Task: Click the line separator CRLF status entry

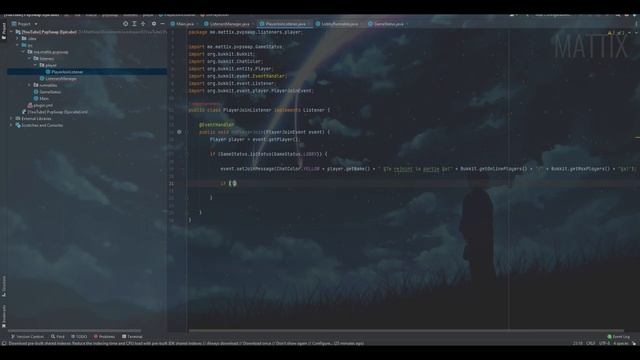Action: pos(590,343)
